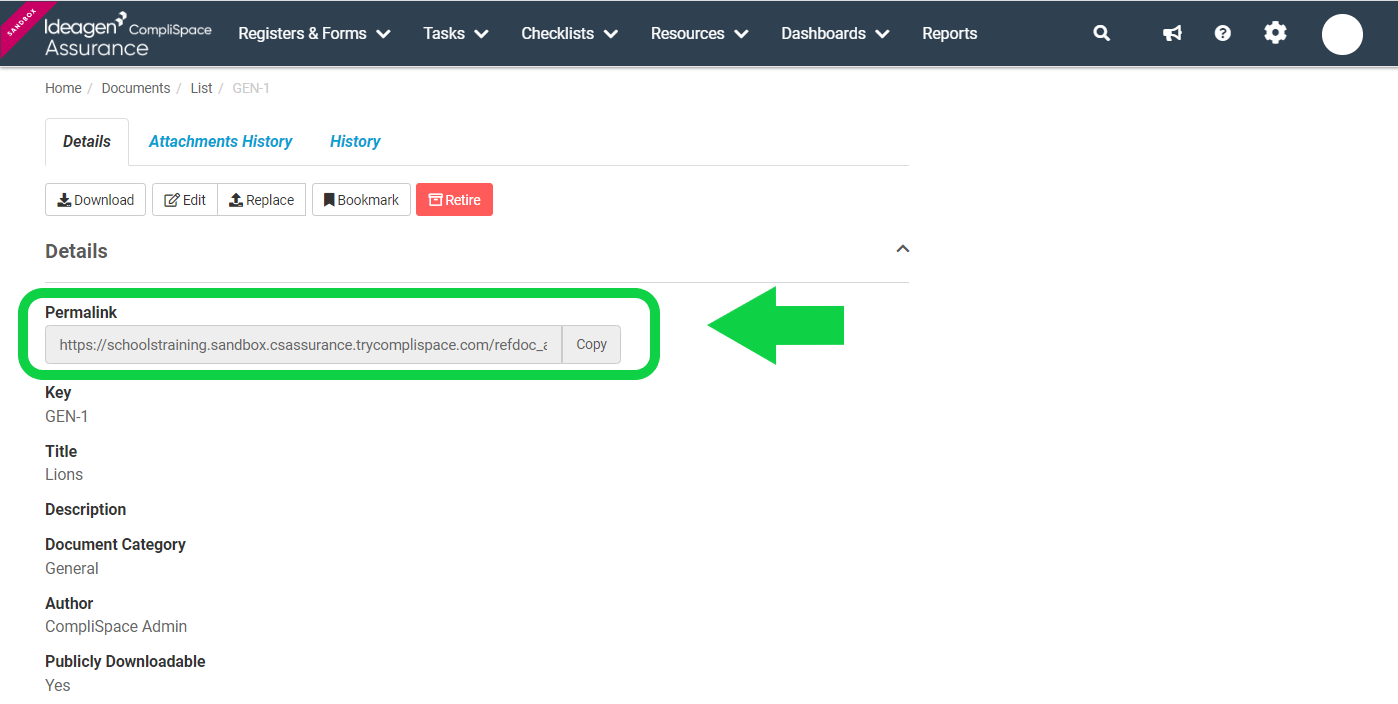Edit the document details

click(x=185, y=200)
